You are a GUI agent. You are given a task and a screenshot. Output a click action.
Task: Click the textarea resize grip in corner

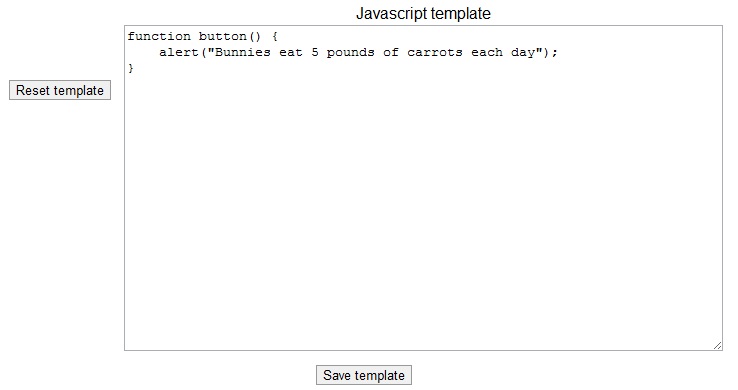(x=717, y=345)
